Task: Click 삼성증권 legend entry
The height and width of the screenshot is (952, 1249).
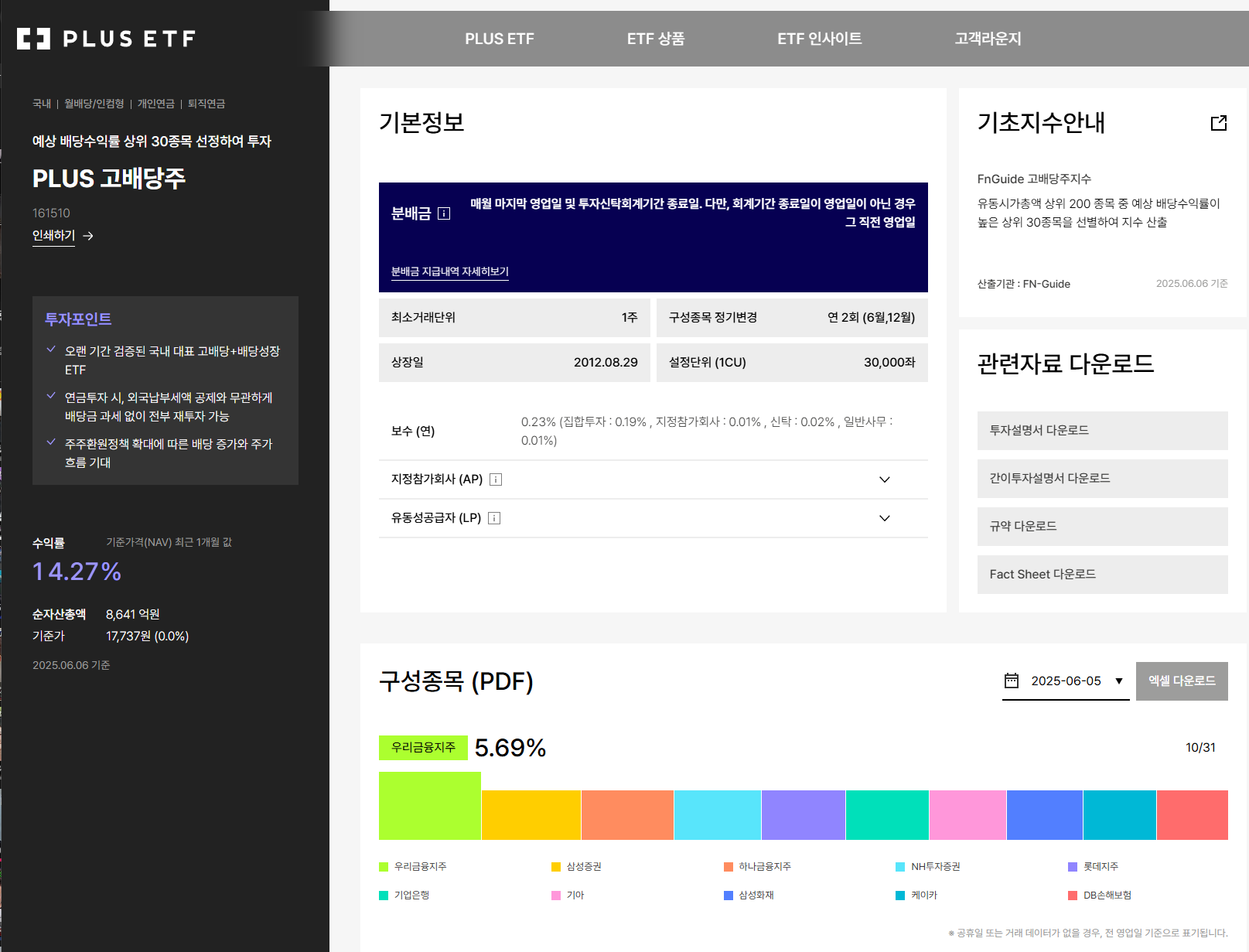Action: click(x=576, y=867)
